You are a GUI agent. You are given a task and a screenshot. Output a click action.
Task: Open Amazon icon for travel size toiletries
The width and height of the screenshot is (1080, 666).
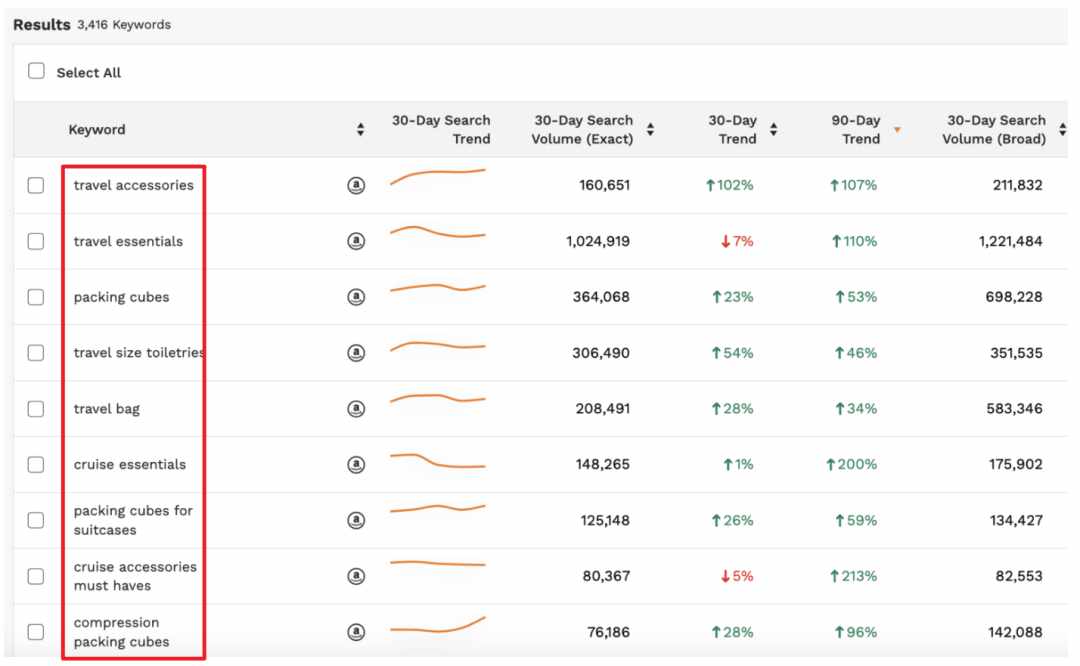[x=356, y=353]
